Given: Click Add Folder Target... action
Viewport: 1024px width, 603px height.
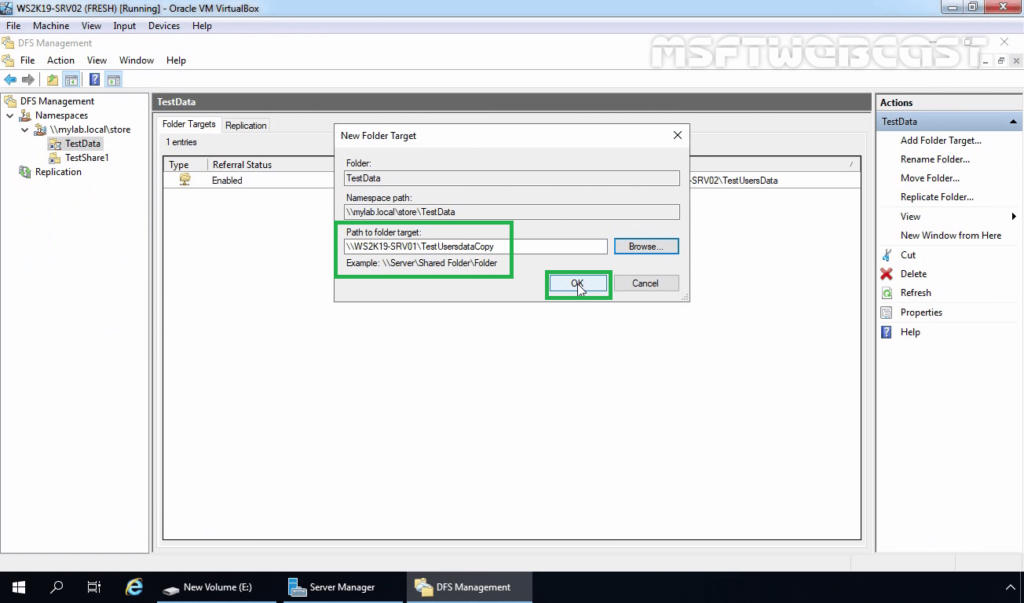Looking at the screenshot, I should point(940,140).
